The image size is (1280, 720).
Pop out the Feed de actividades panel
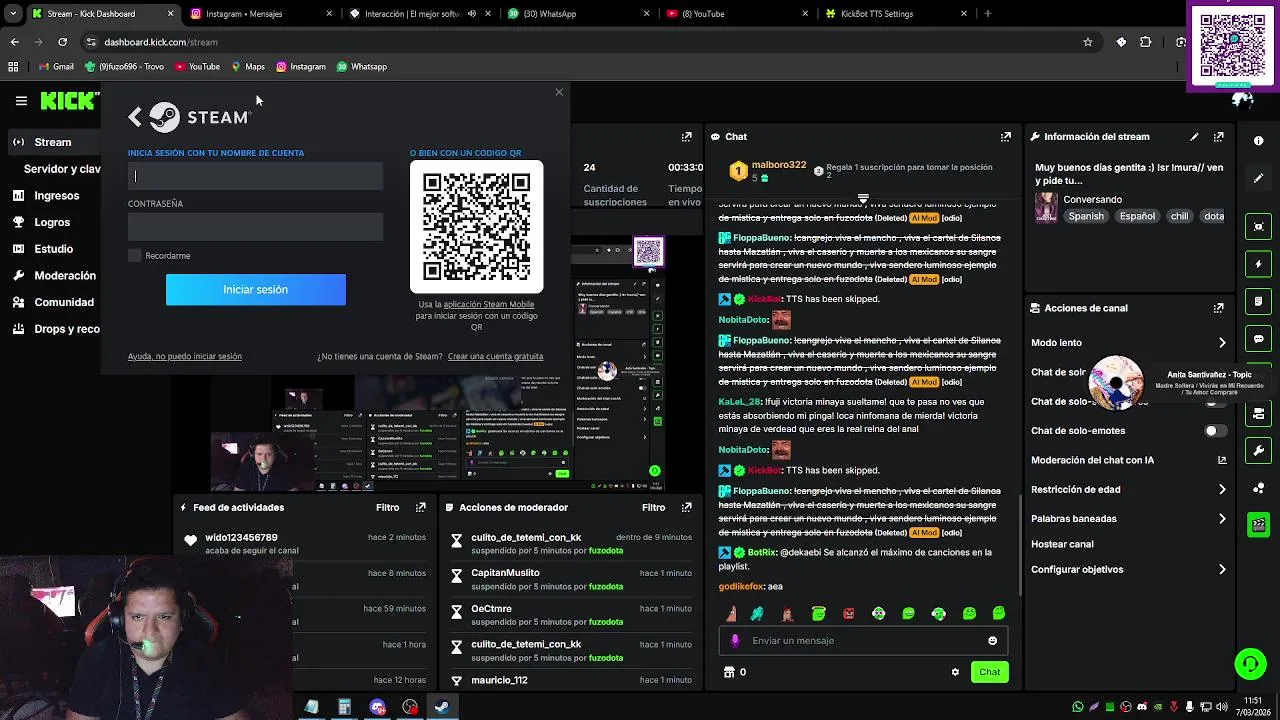click(x=421, y=508)
